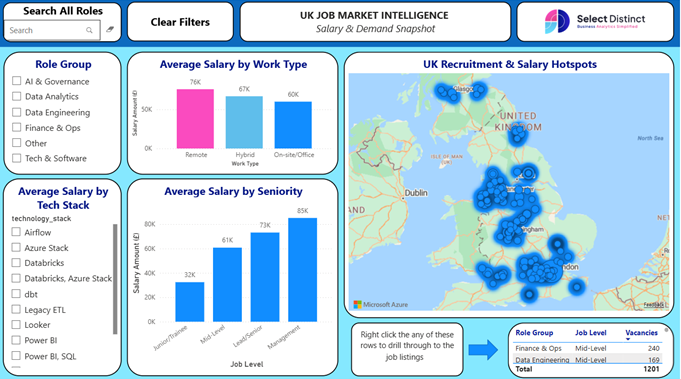Click the UK Job Market Intelligence title
The image size is (681, 379).
374,15
